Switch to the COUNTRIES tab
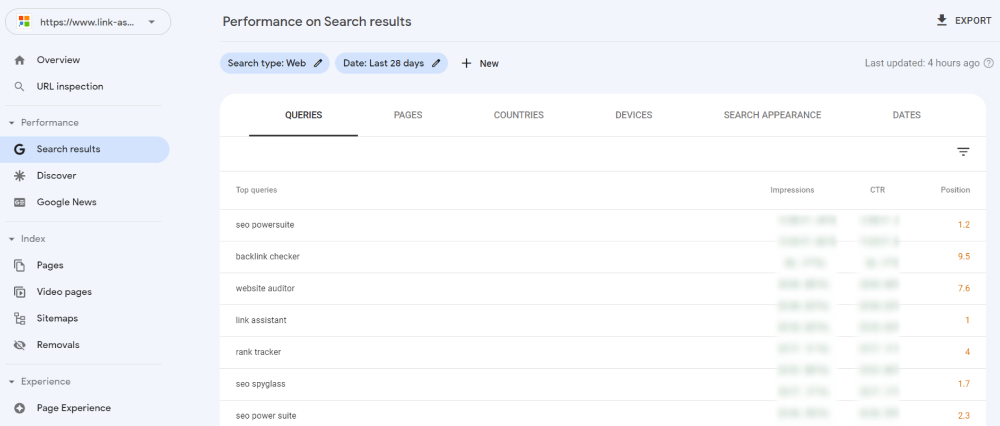 click(x=518, y=115)
